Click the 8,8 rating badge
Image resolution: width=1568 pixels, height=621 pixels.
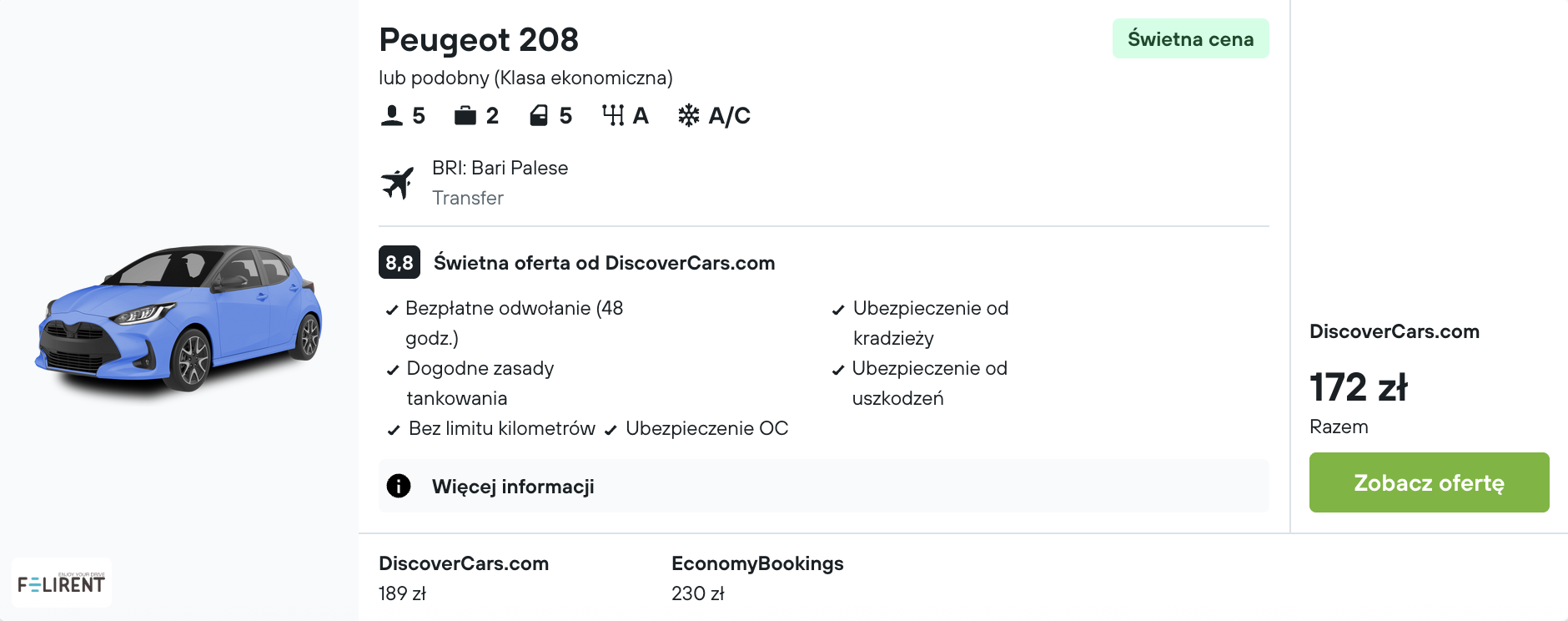click(x=400, y=263)
